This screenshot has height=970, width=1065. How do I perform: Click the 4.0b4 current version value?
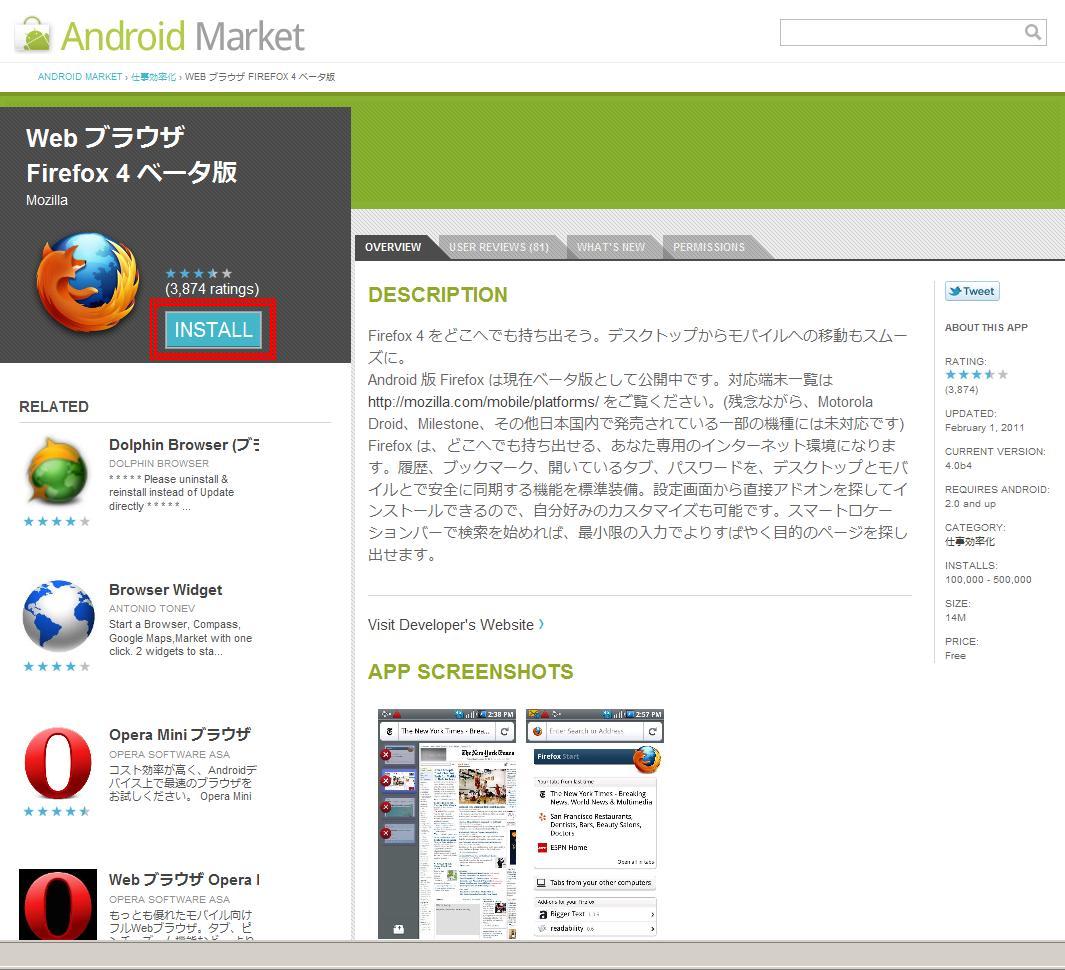click(x=958, y=465)
